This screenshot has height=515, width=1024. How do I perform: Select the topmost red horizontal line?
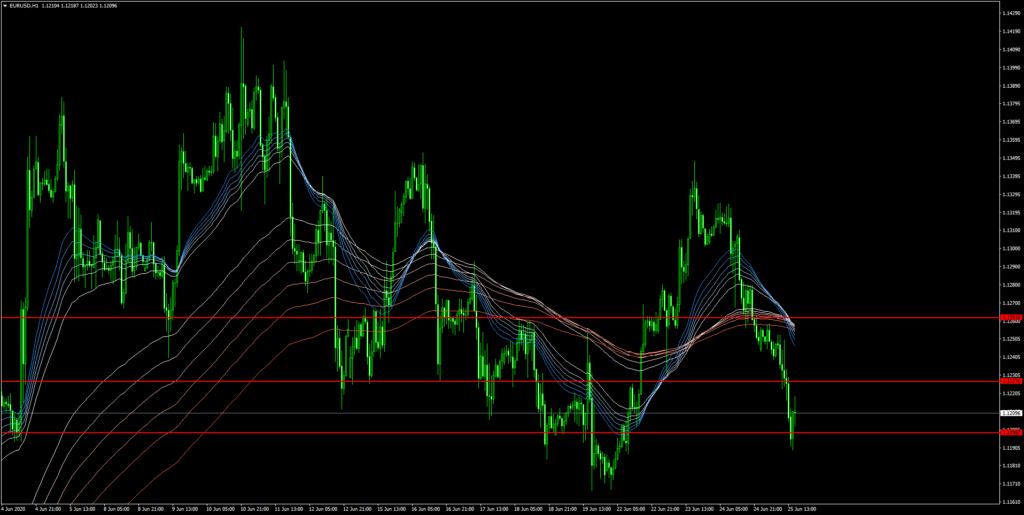500,318
